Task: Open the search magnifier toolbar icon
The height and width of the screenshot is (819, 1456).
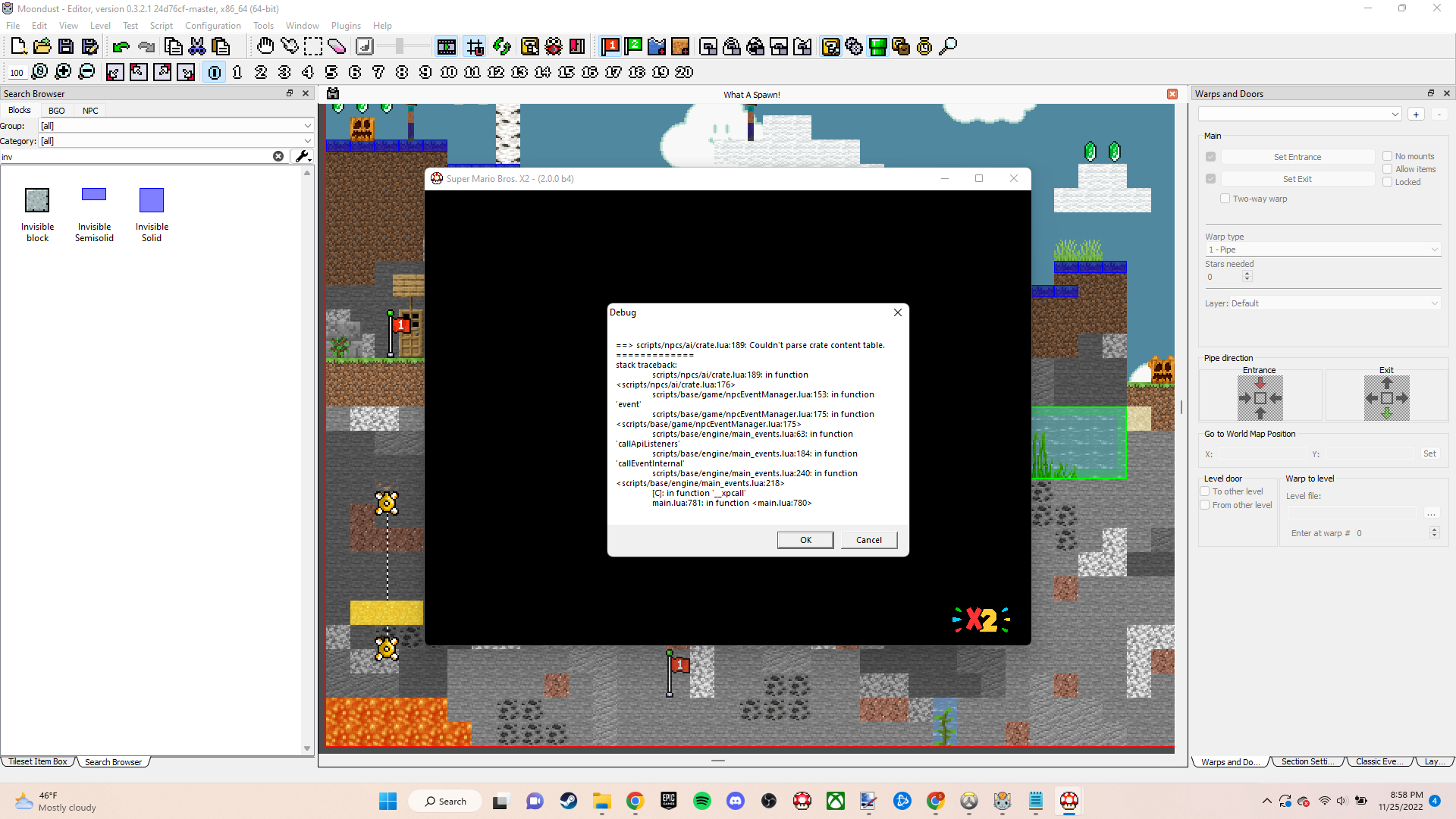Action: (948, 47)
